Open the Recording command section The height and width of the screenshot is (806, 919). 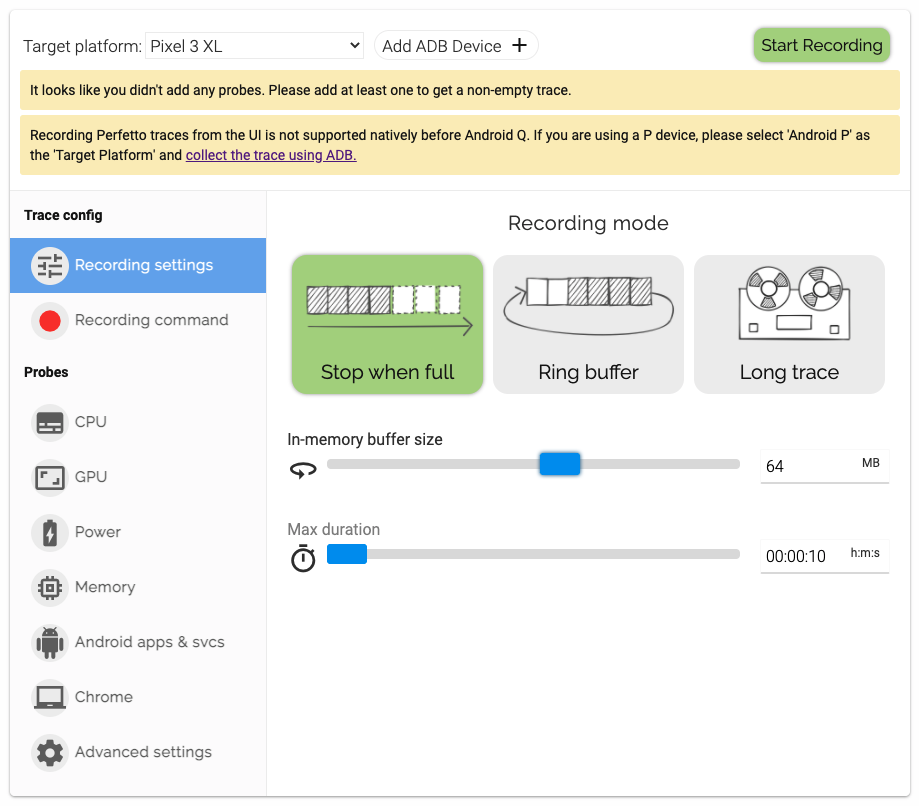pos(151,321)
